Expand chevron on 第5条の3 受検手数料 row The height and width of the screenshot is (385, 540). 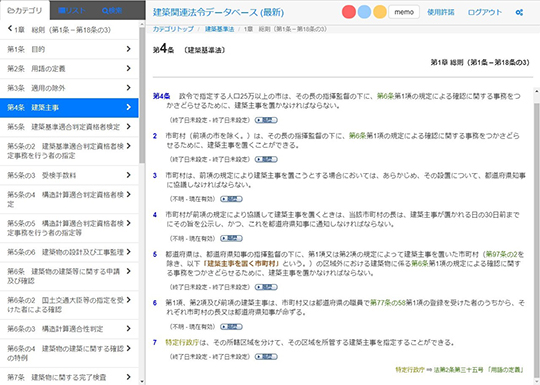point(128,175)
